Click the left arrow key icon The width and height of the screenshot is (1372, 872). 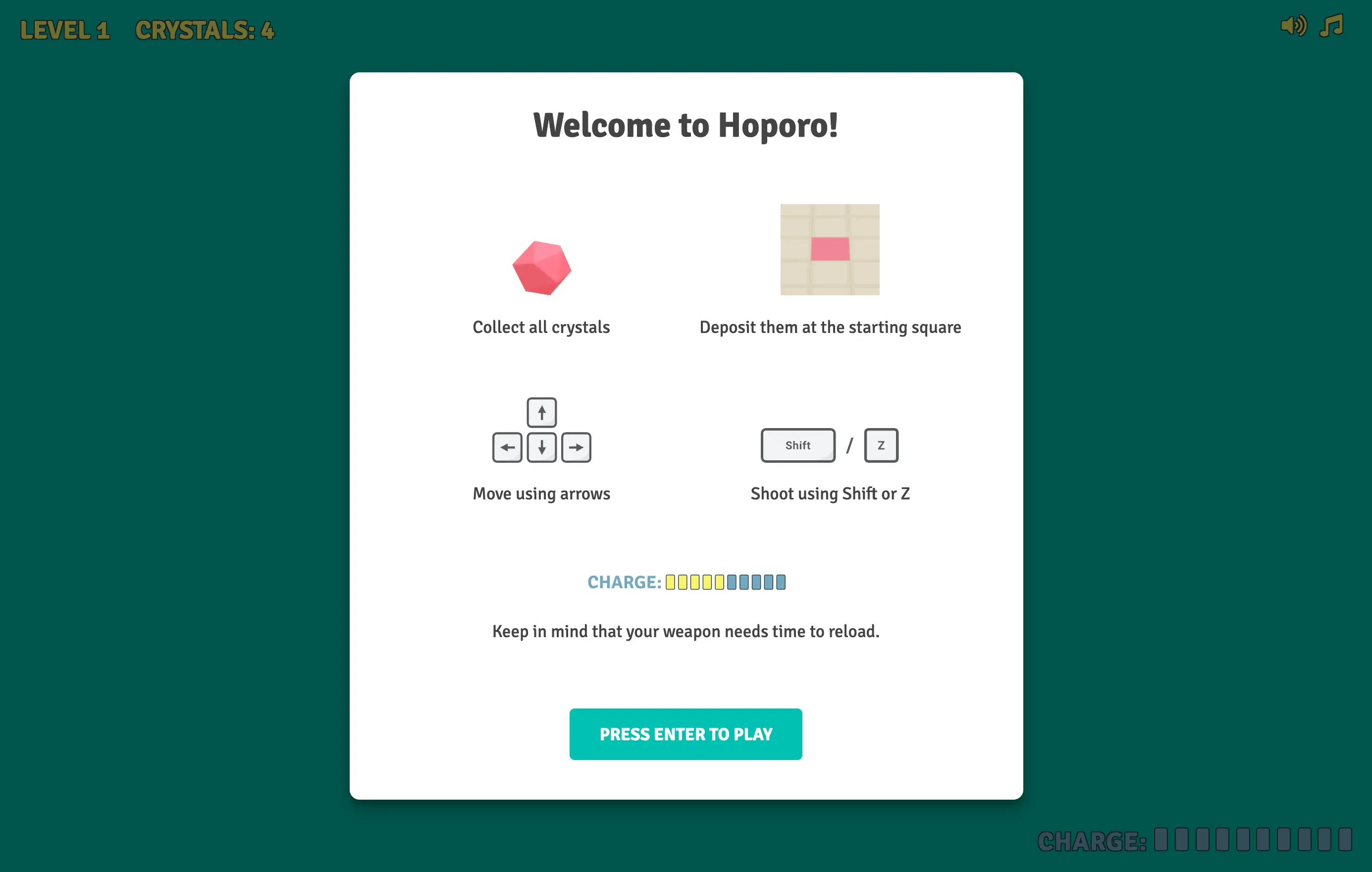point(507,447)
